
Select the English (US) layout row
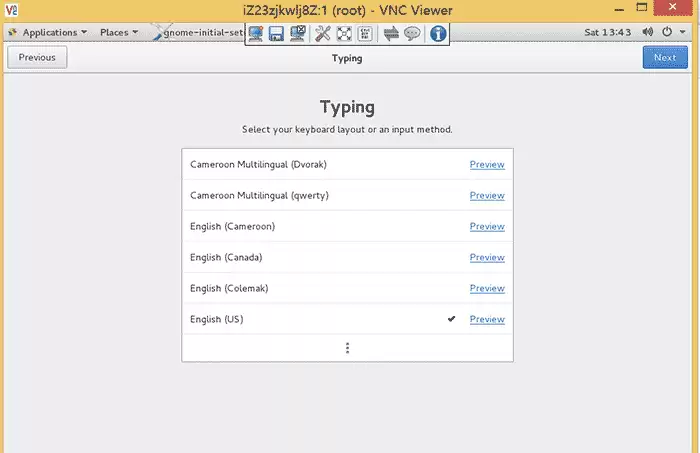tap(347, 319)
